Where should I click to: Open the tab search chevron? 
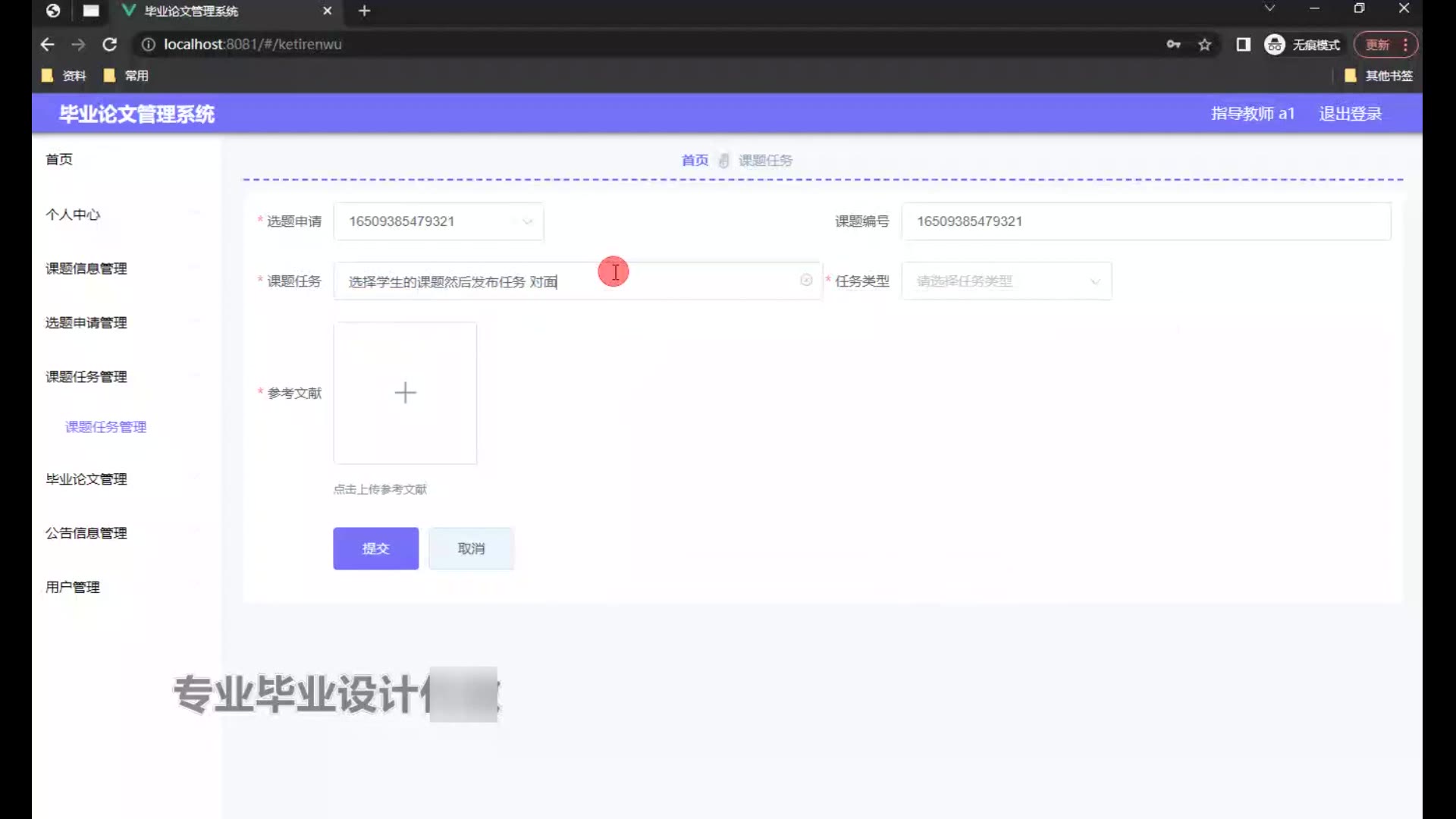pos(1269,8)
